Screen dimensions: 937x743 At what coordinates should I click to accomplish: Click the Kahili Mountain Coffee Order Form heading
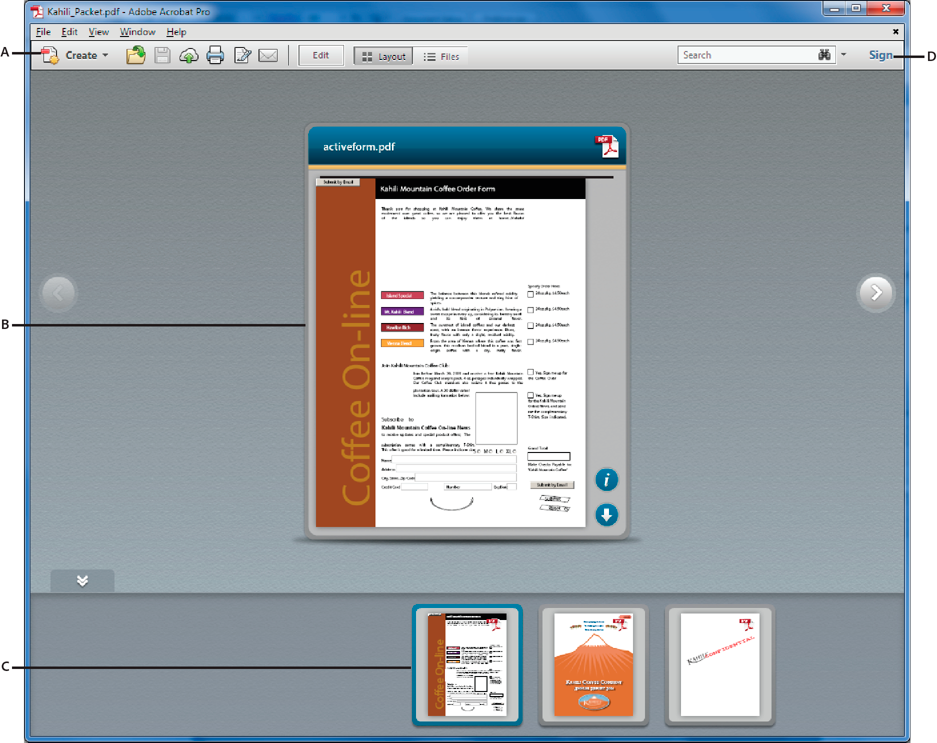pos(438,189)
